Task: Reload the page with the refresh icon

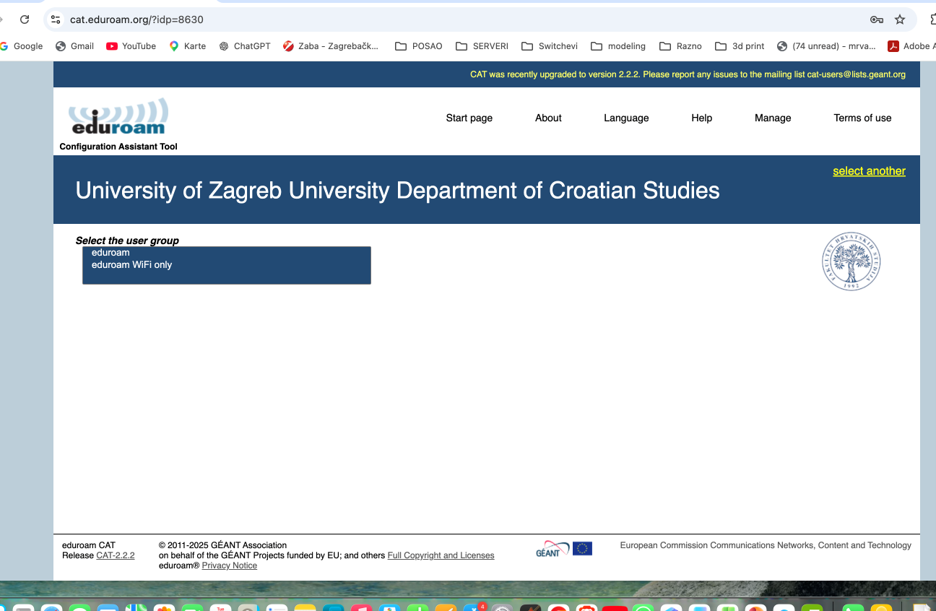Action: coord(24,20)
